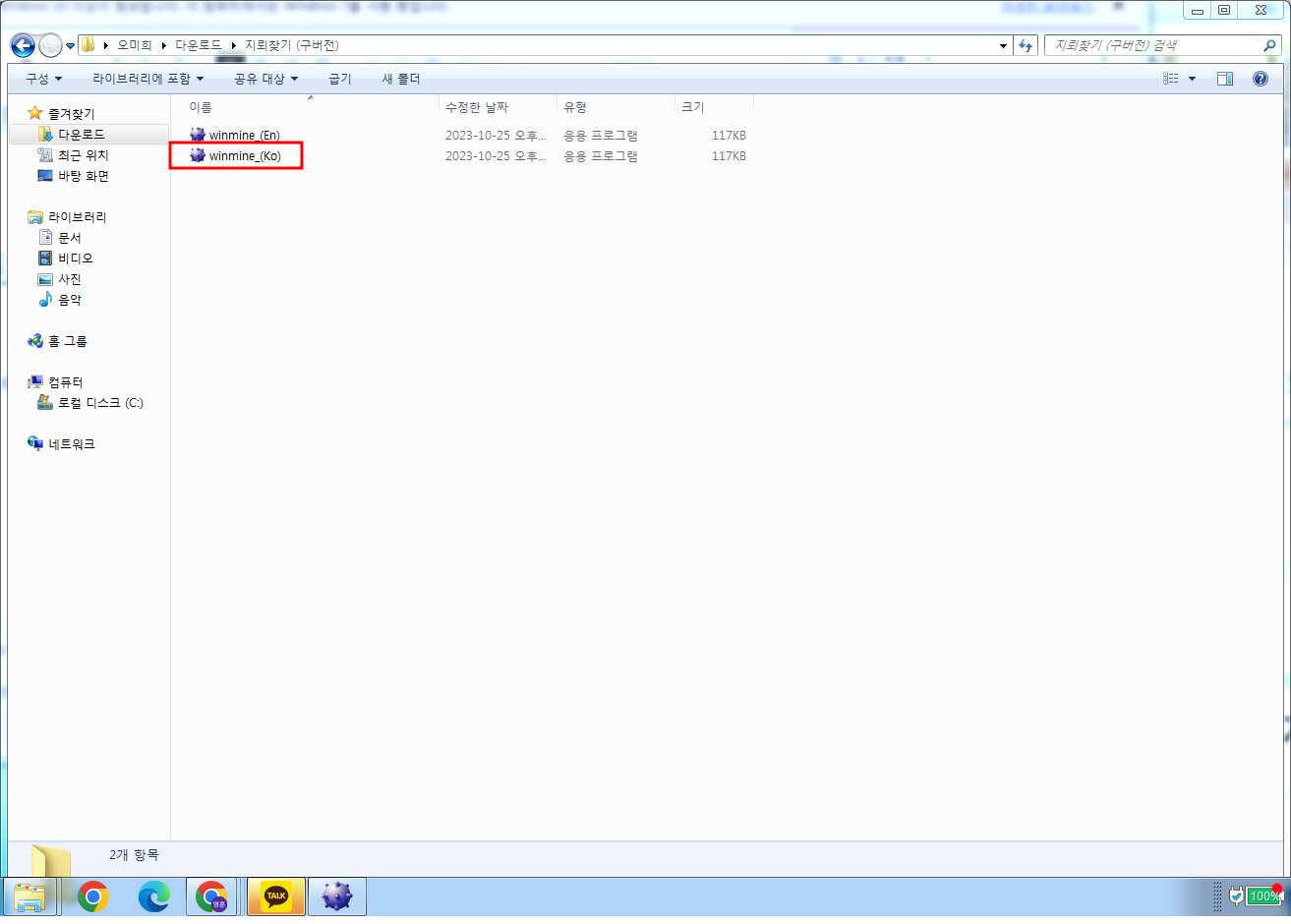Click the 굽기 toolbar button
Screen dimensions: 1291x924
(x=339, y=79)
